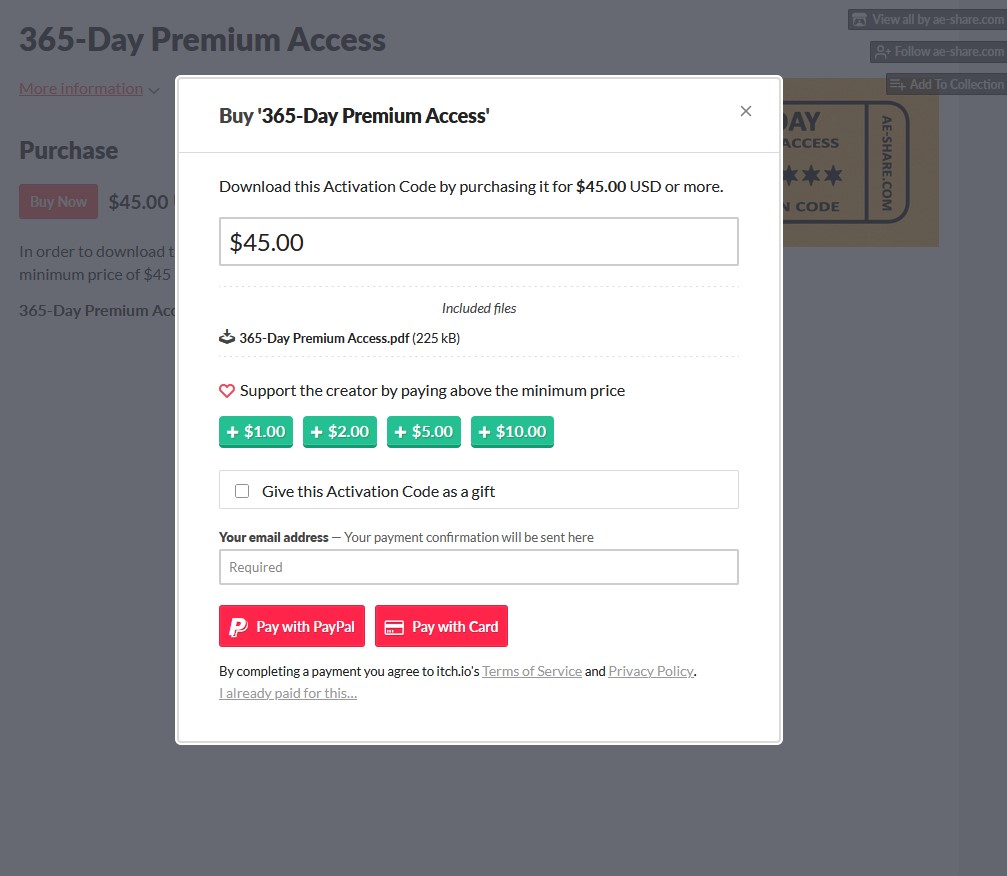Screen dimensions: 1007x876
Task: Click Add To Collection
Action: [x=946, y=84]
